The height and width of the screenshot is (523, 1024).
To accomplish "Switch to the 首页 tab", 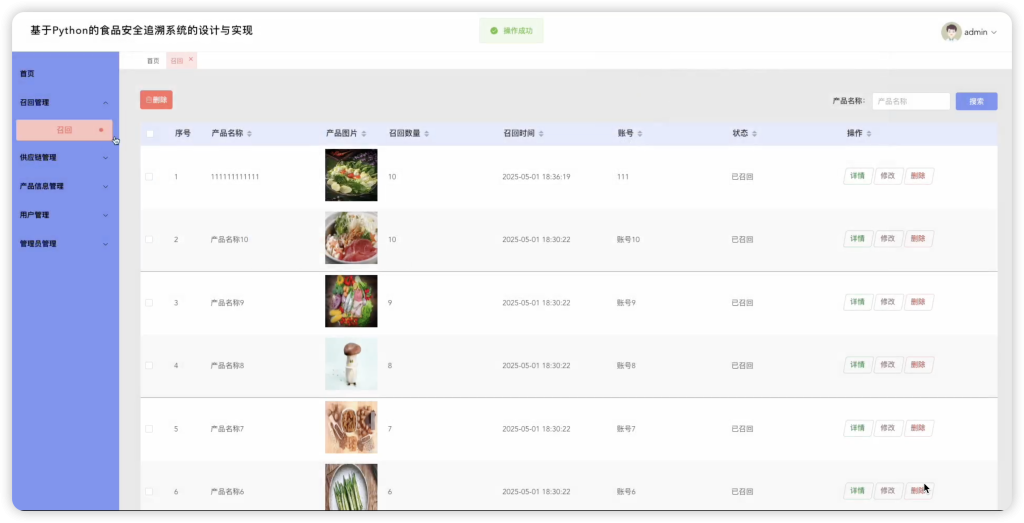I will click(153, 61).
